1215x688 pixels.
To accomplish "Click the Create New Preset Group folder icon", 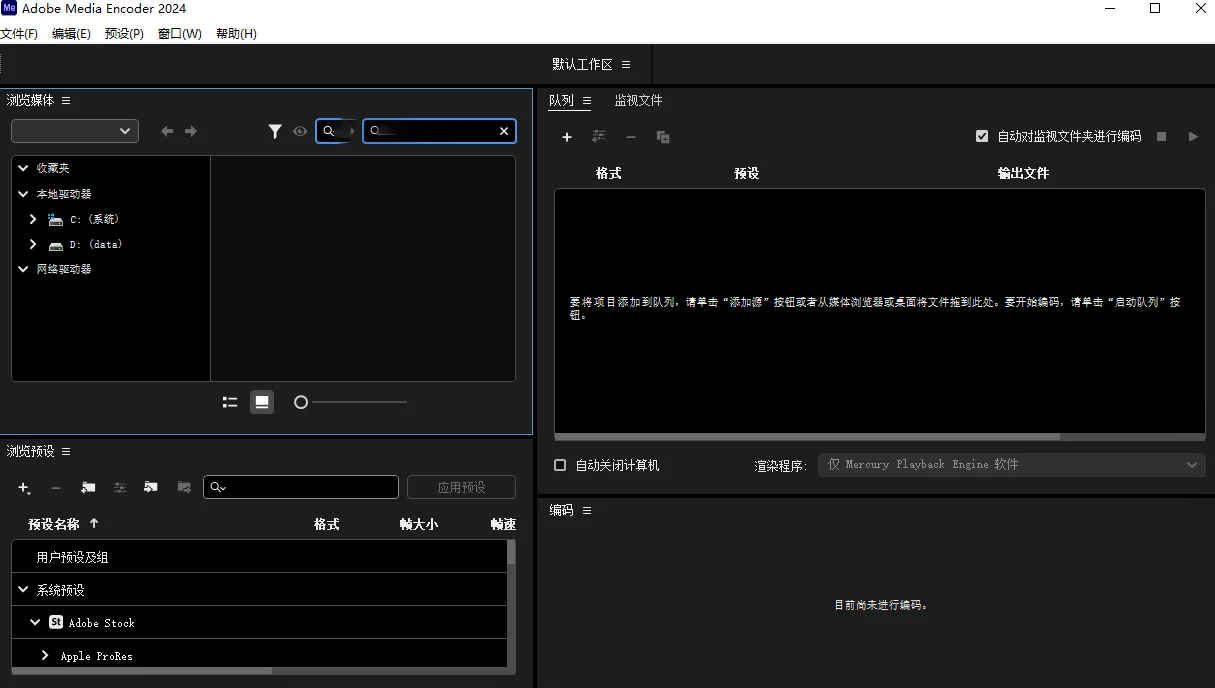I will tap(88, 487).
